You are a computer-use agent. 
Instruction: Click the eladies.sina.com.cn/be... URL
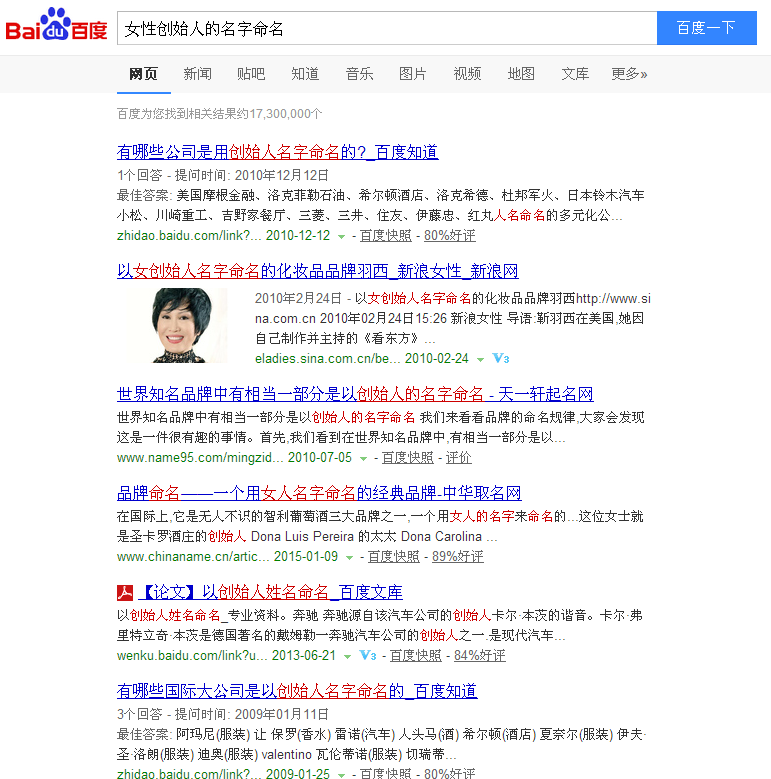[x=362, y=359]
